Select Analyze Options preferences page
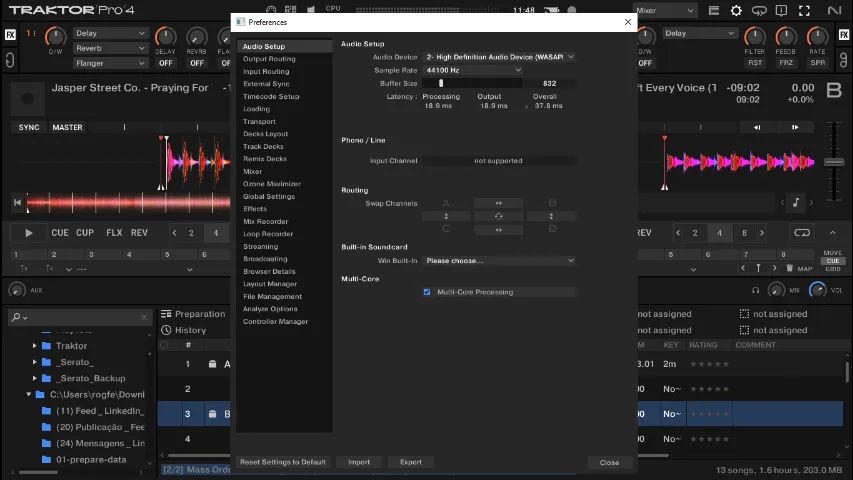The height and width of the screenshot is (480, 853). pos(270,309)
